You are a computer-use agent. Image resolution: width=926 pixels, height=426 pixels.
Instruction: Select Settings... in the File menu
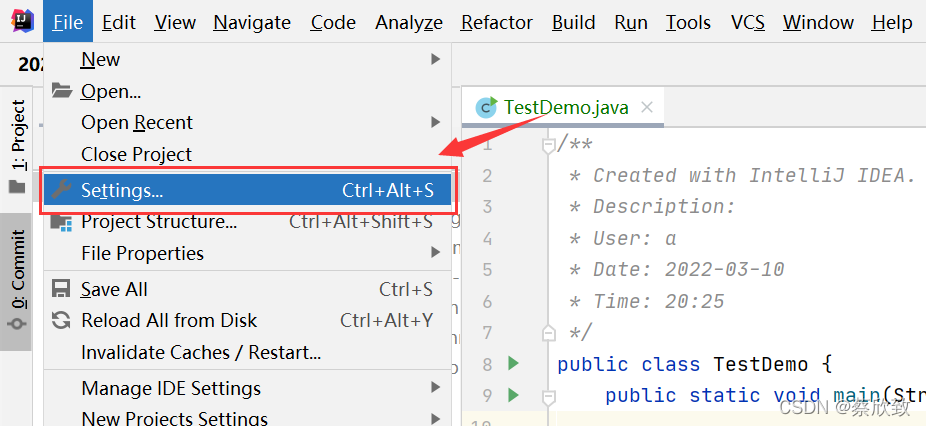(x=247, y=190)
